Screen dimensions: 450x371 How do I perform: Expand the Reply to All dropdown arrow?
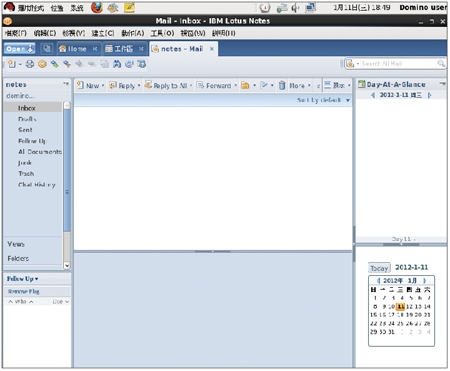[x=191, y=86]
